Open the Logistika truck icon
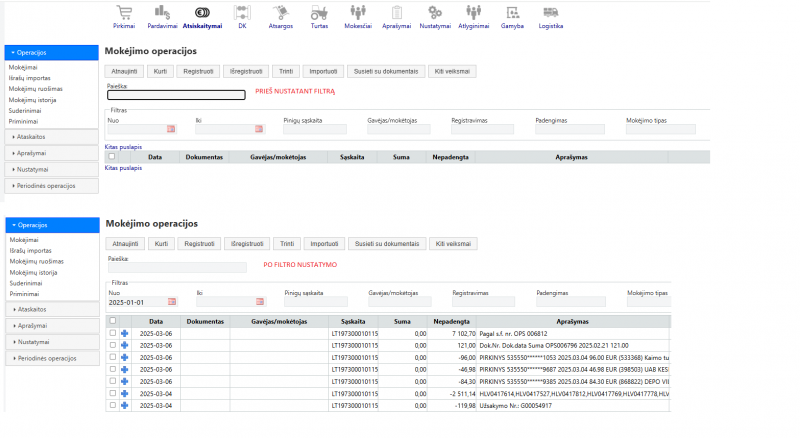Screen dimensions: 800x438 (x=551, y=12)
